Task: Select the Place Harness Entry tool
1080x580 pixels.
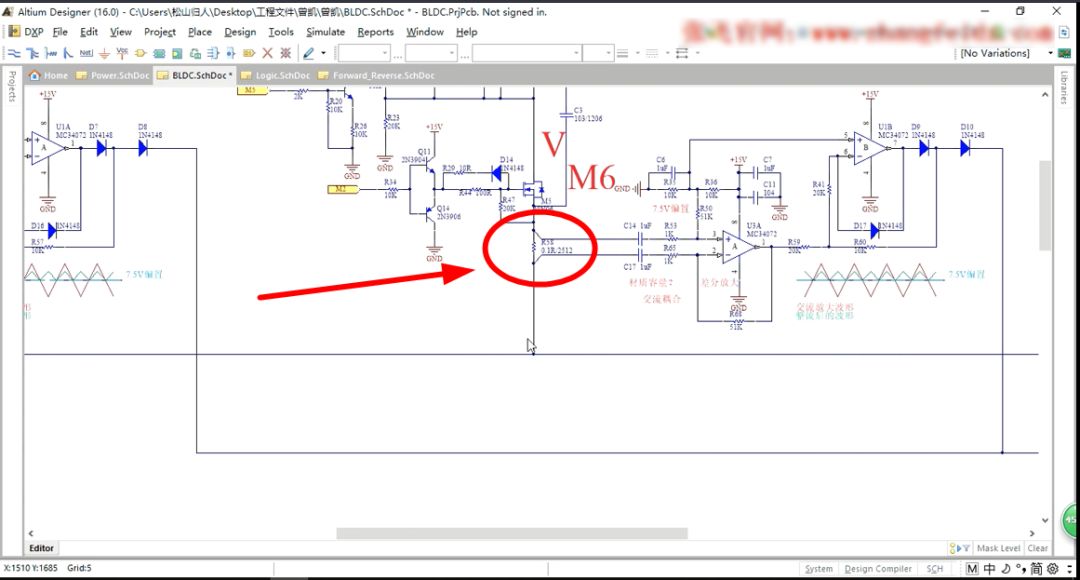Action: [231, 53]
